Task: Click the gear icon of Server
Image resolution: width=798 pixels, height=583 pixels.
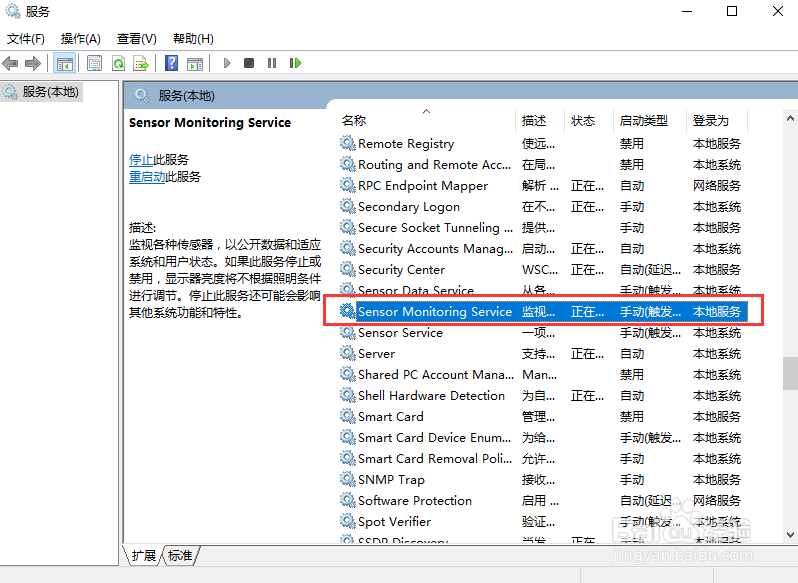Action: [348, 353]
